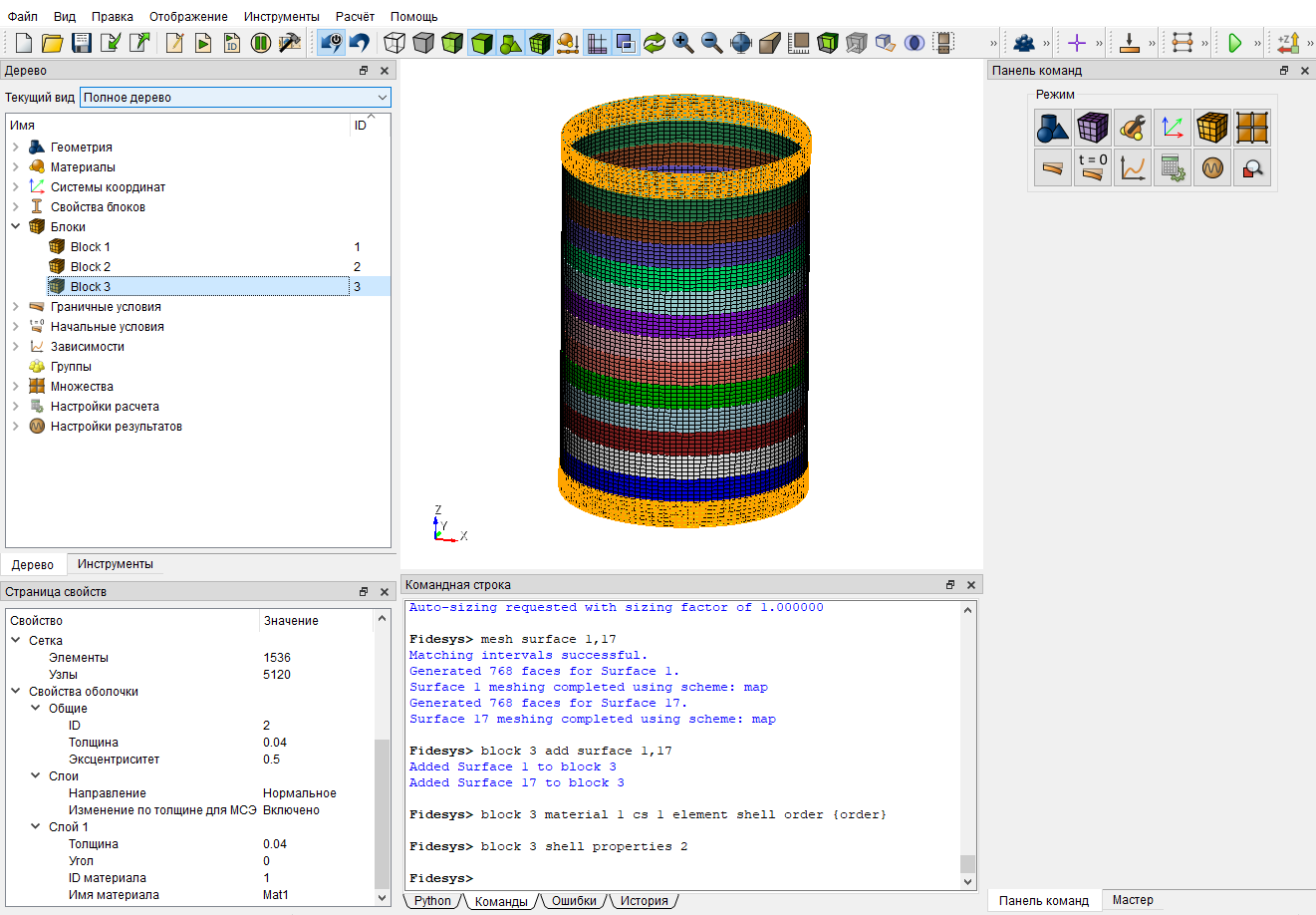
Task: Click the dependencies graph curve icon
Action: coord(1132,167)
